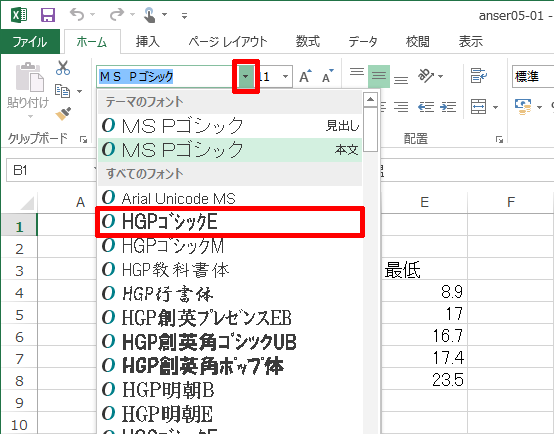Select column E header
The image size is (554, 434).
coord(424,203)
